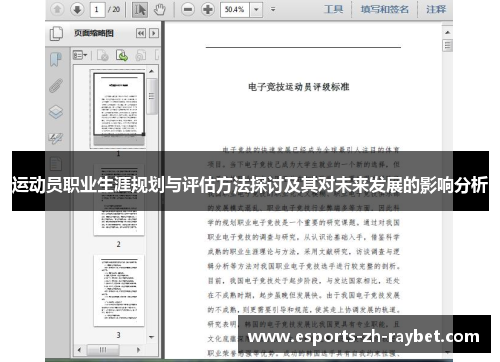Click the rotate pages thumbnail icon
This screenshot has width=500, height=362.
141,56
